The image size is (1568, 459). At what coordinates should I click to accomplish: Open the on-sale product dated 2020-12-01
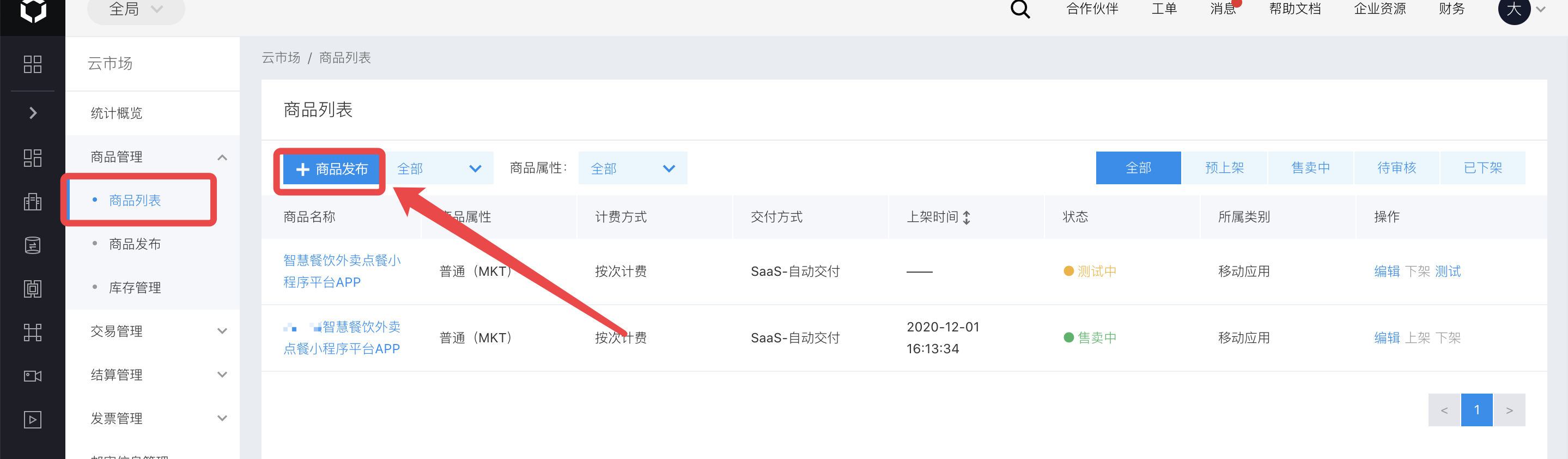(x=342, y=338)
